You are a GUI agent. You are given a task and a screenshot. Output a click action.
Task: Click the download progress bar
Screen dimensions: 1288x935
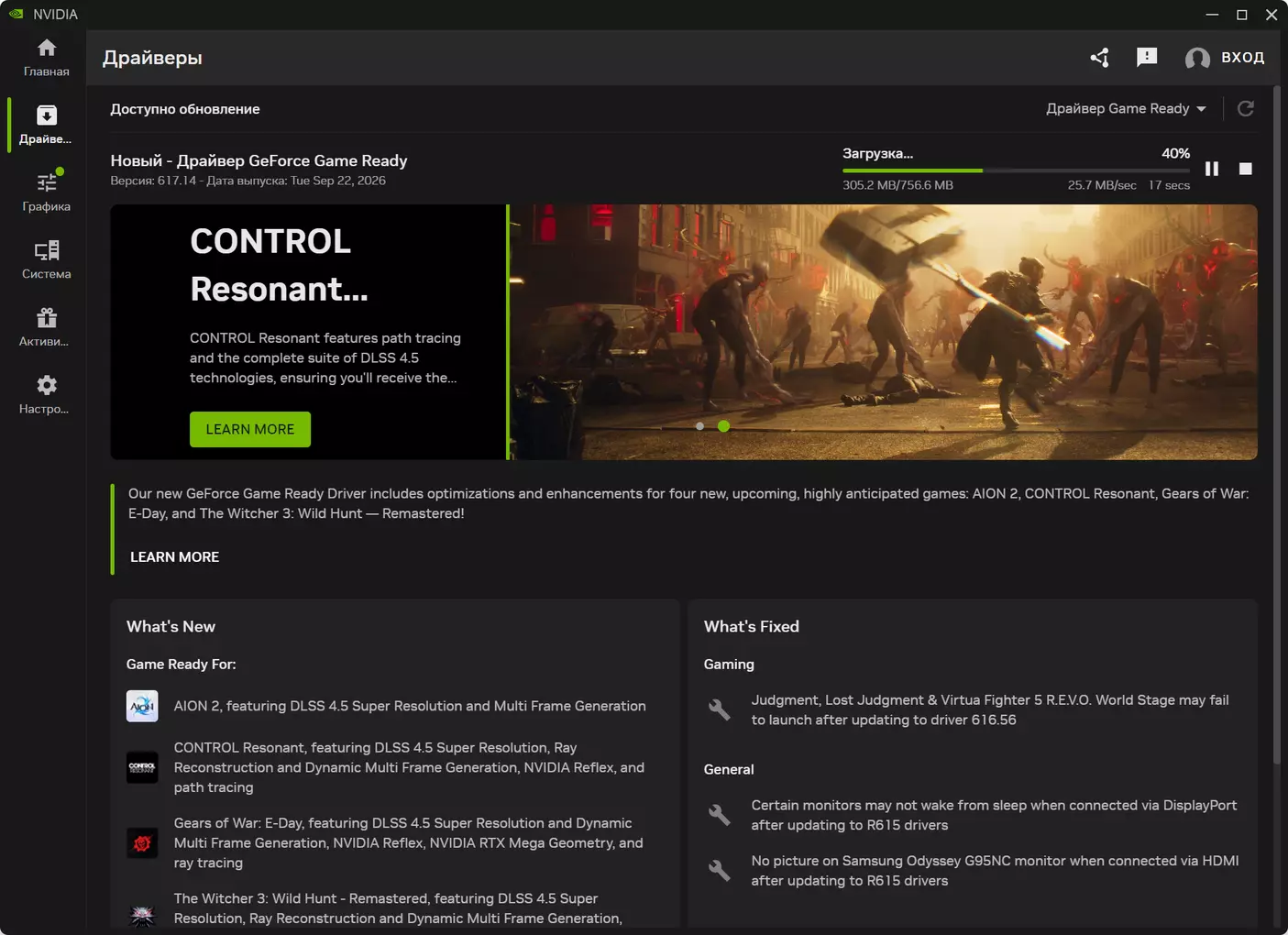point(1016,170)
